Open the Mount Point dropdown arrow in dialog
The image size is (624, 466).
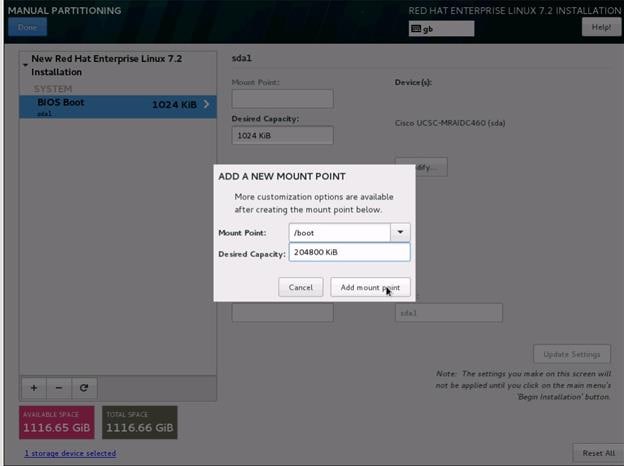click(x=400, y=232)
